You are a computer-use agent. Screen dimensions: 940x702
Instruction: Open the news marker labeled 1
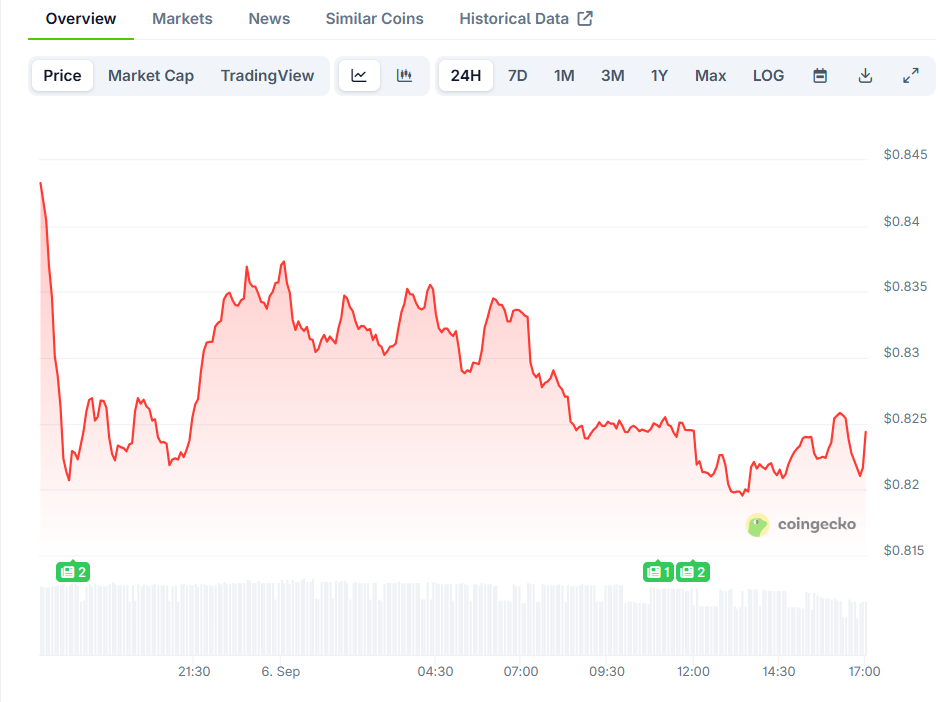point(658,572)
